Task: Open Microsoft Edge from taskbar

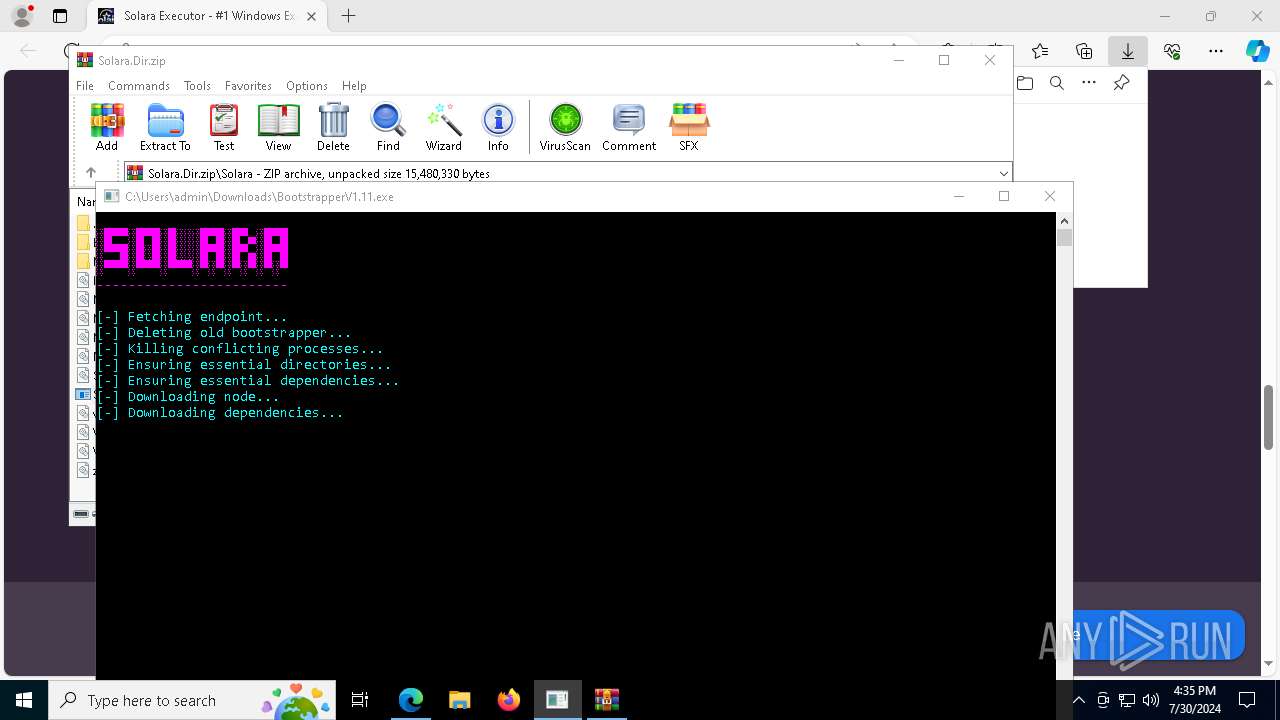Action: tap(411, 700)
